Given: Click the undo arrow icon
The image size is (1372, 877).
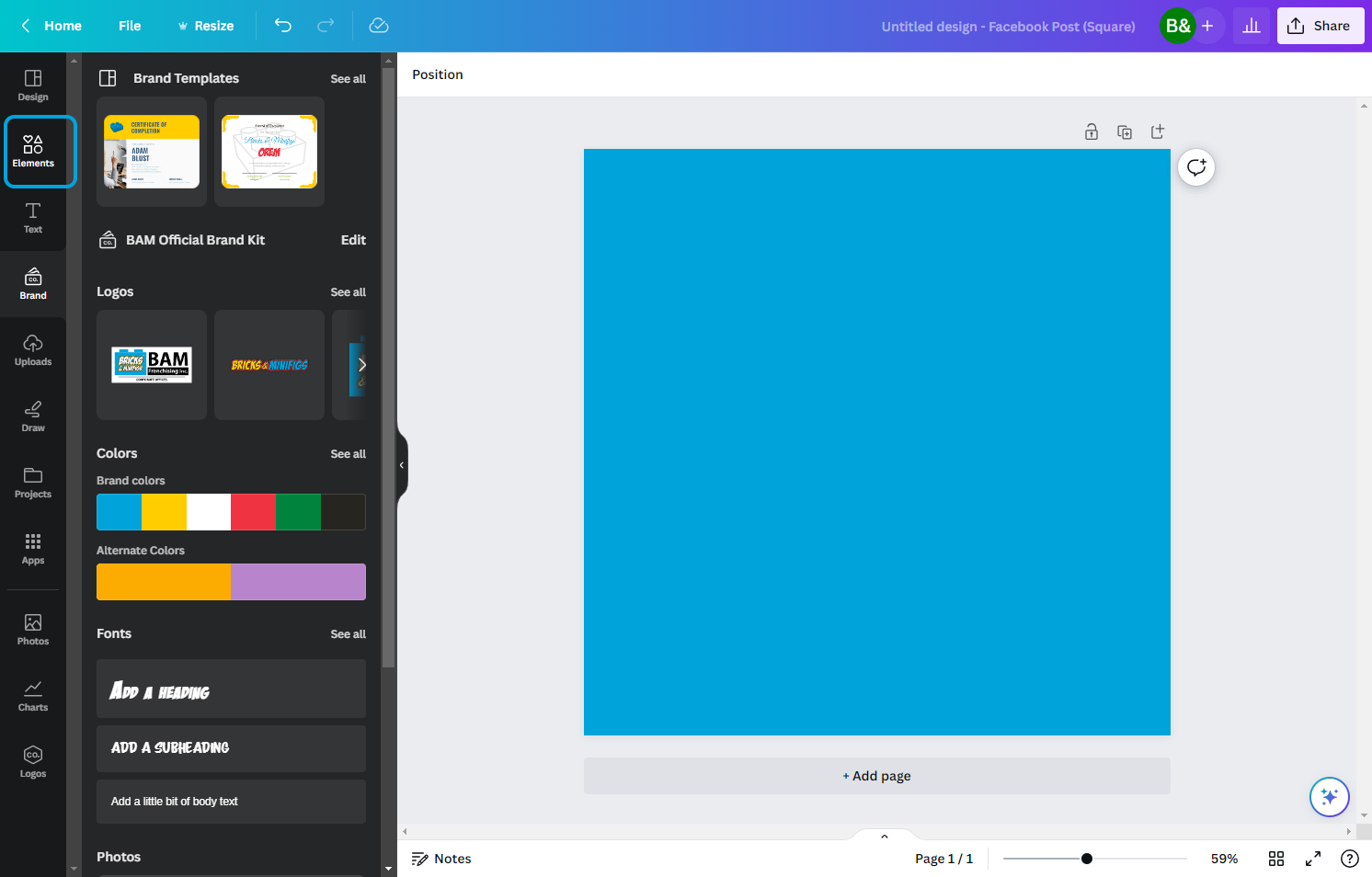Looking at the screenshot, I should 283,26.
